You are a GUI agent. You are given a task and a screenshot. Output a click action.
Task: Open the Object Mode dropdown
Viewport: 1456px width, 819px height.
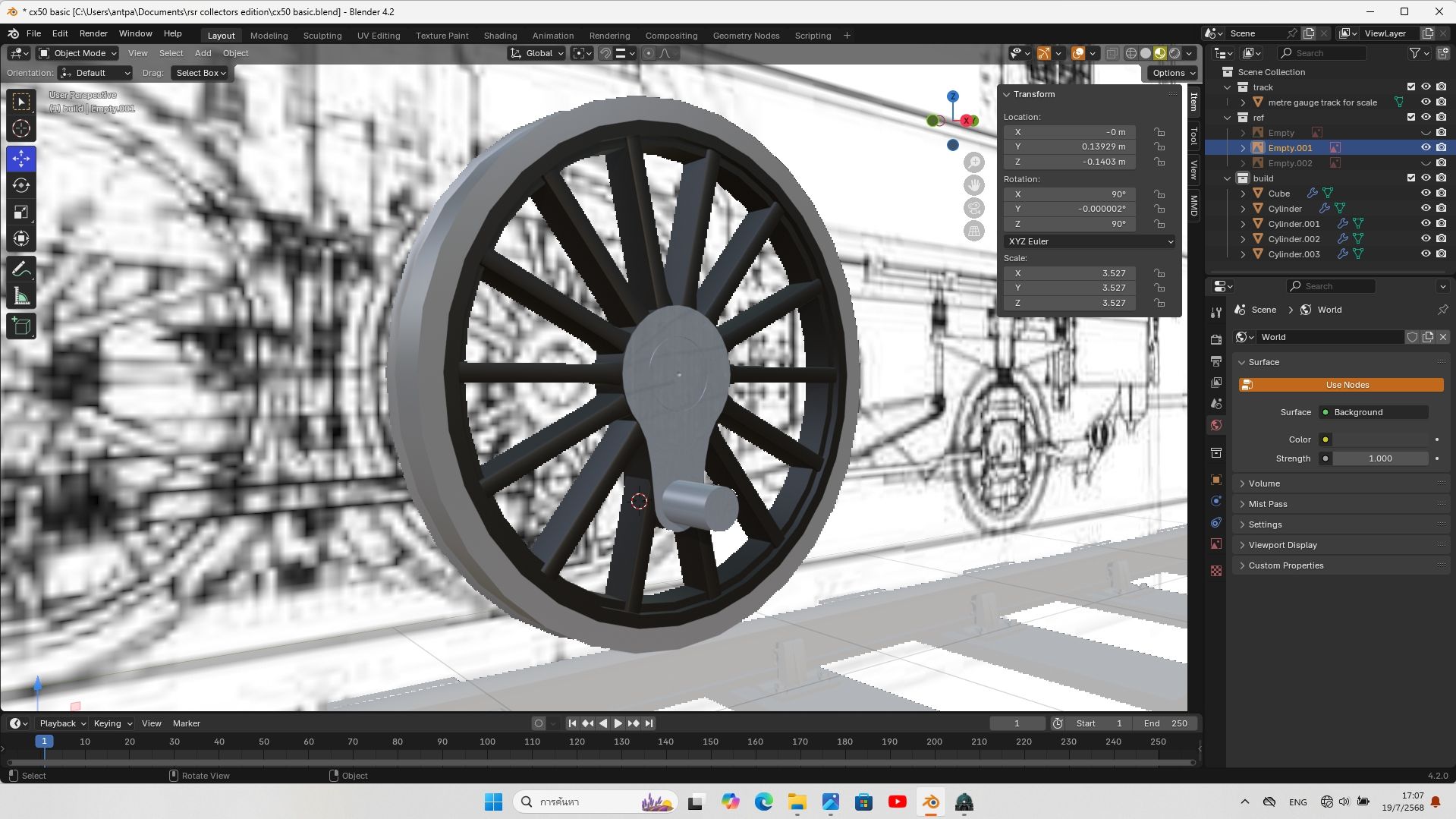[77, 53]
